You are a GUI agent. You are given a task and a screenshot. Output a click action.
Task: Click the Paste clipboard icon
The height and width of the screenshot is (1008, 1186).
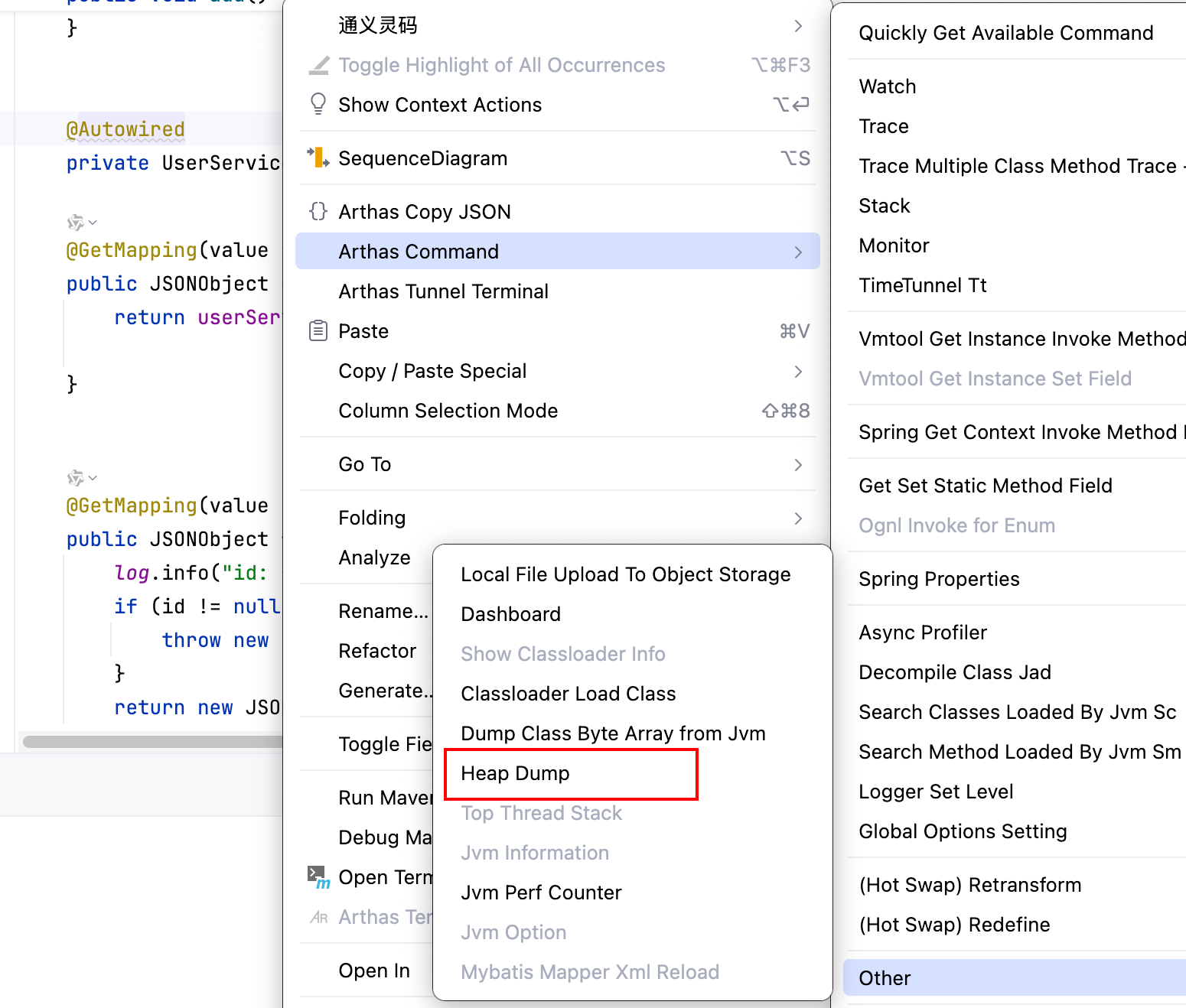click(x=318, y=331)
